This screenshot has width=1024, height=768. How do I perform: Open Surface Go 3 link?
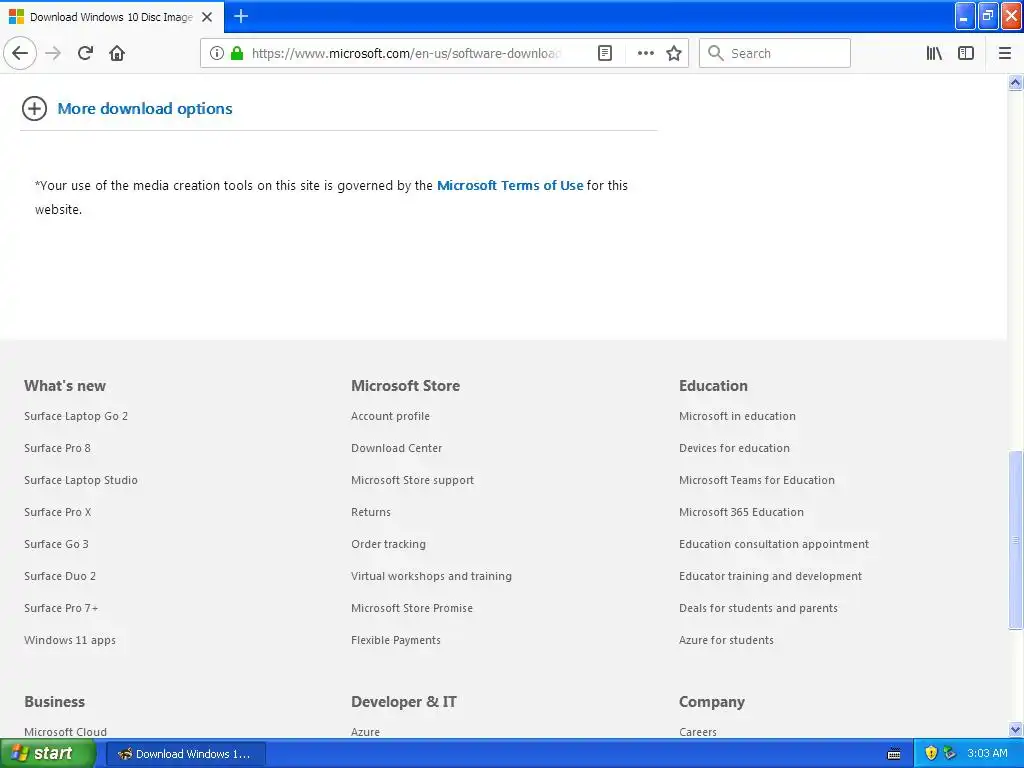coord(56,544)
